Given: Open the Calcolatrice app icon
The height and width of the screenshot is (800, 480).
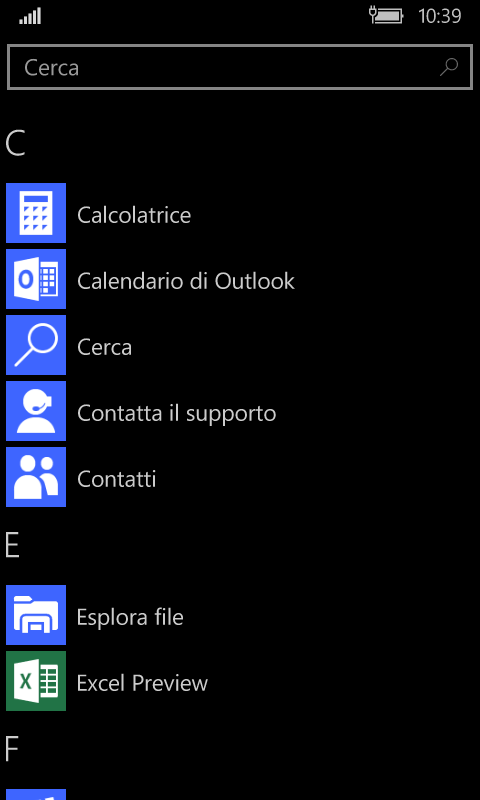Looking at the screenshot, I should (36, 213).
